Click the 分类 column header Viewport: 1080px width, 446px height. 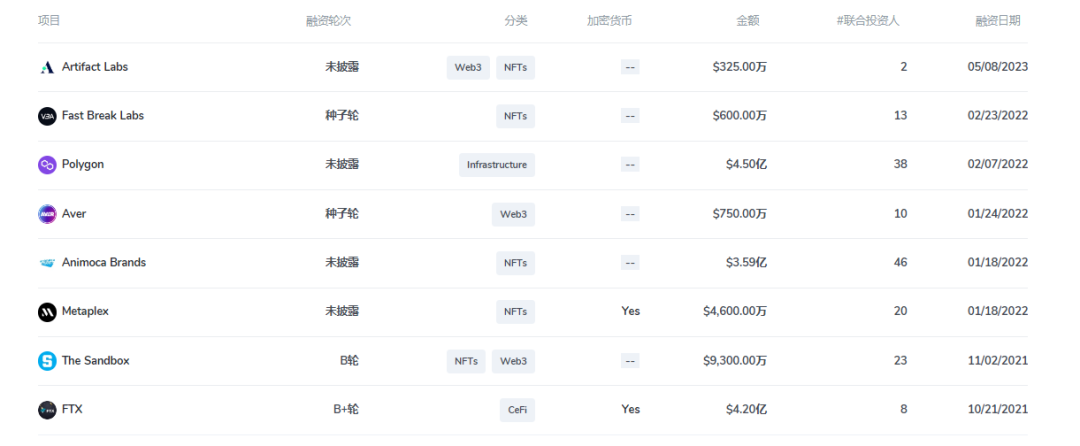point(516,21)
